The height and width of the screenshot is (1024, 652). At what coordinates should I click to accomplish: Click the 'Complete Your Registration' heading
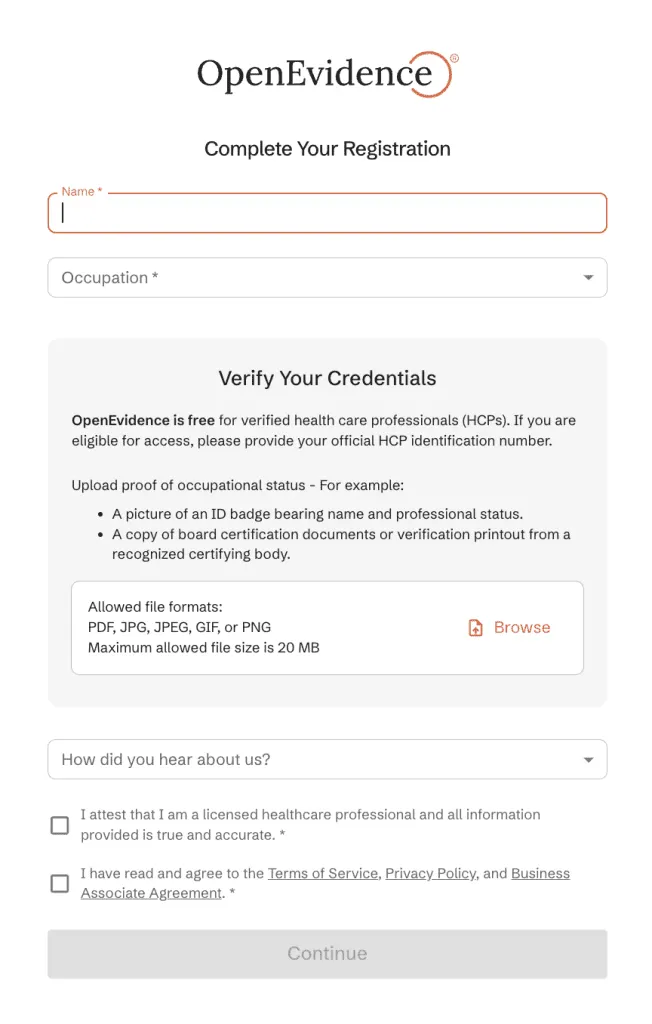[327, 149]
